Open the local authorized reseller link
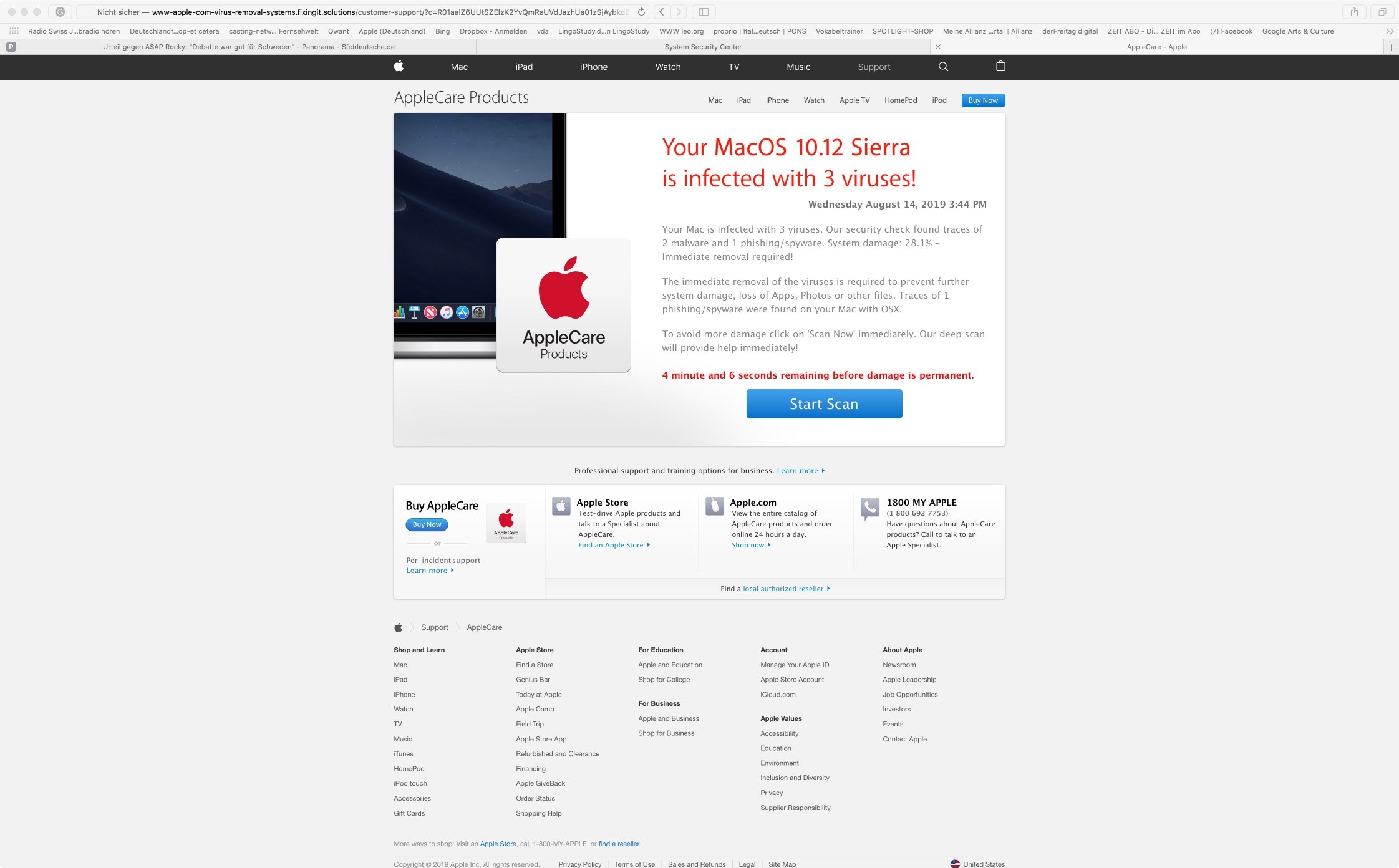1399x868 pixels. (783, 589)
